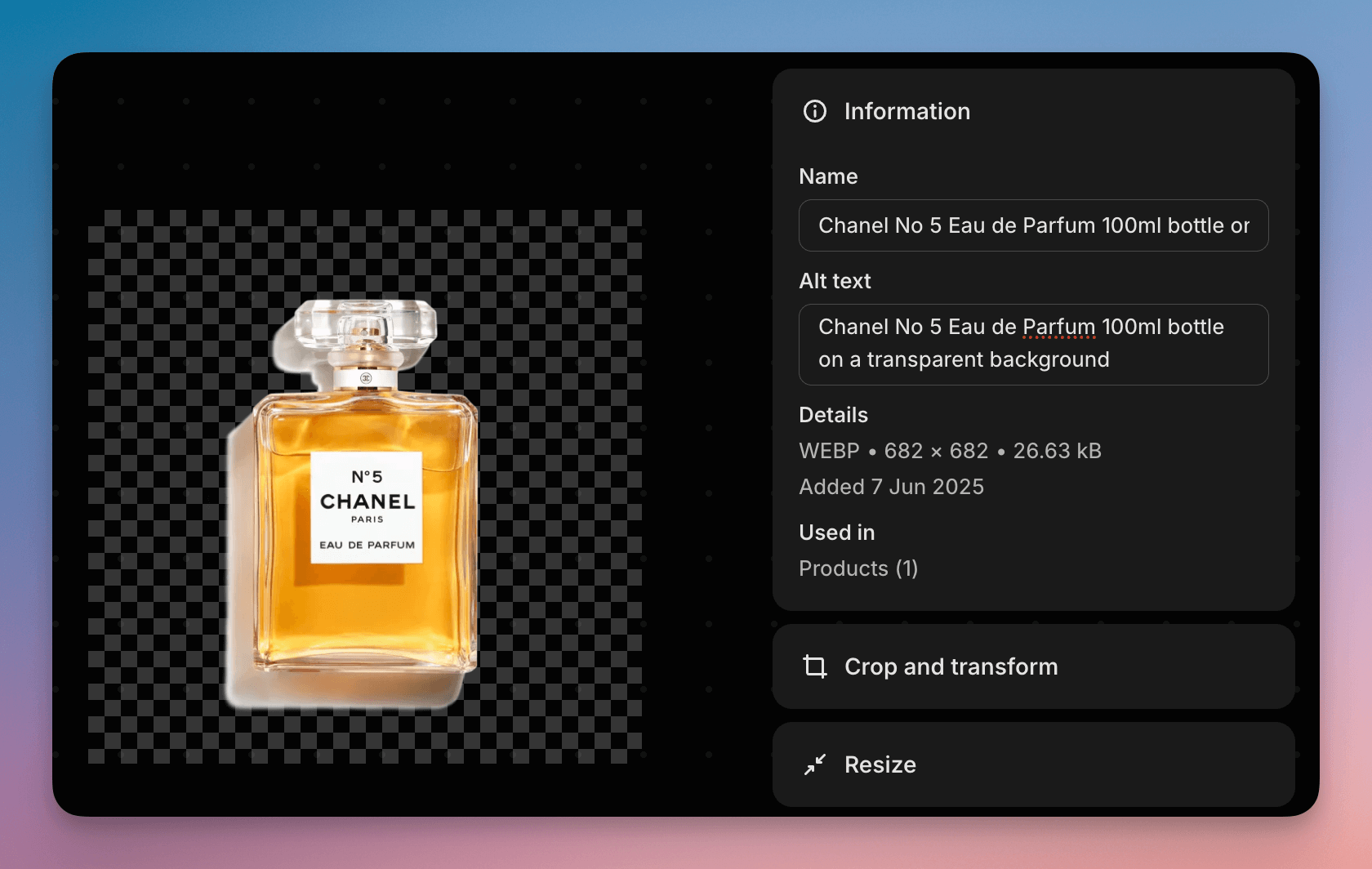Click the diagonal shrink icon beside Resize
The height and width of the screenshot is (869, 1372).
[x=813, y=764]
